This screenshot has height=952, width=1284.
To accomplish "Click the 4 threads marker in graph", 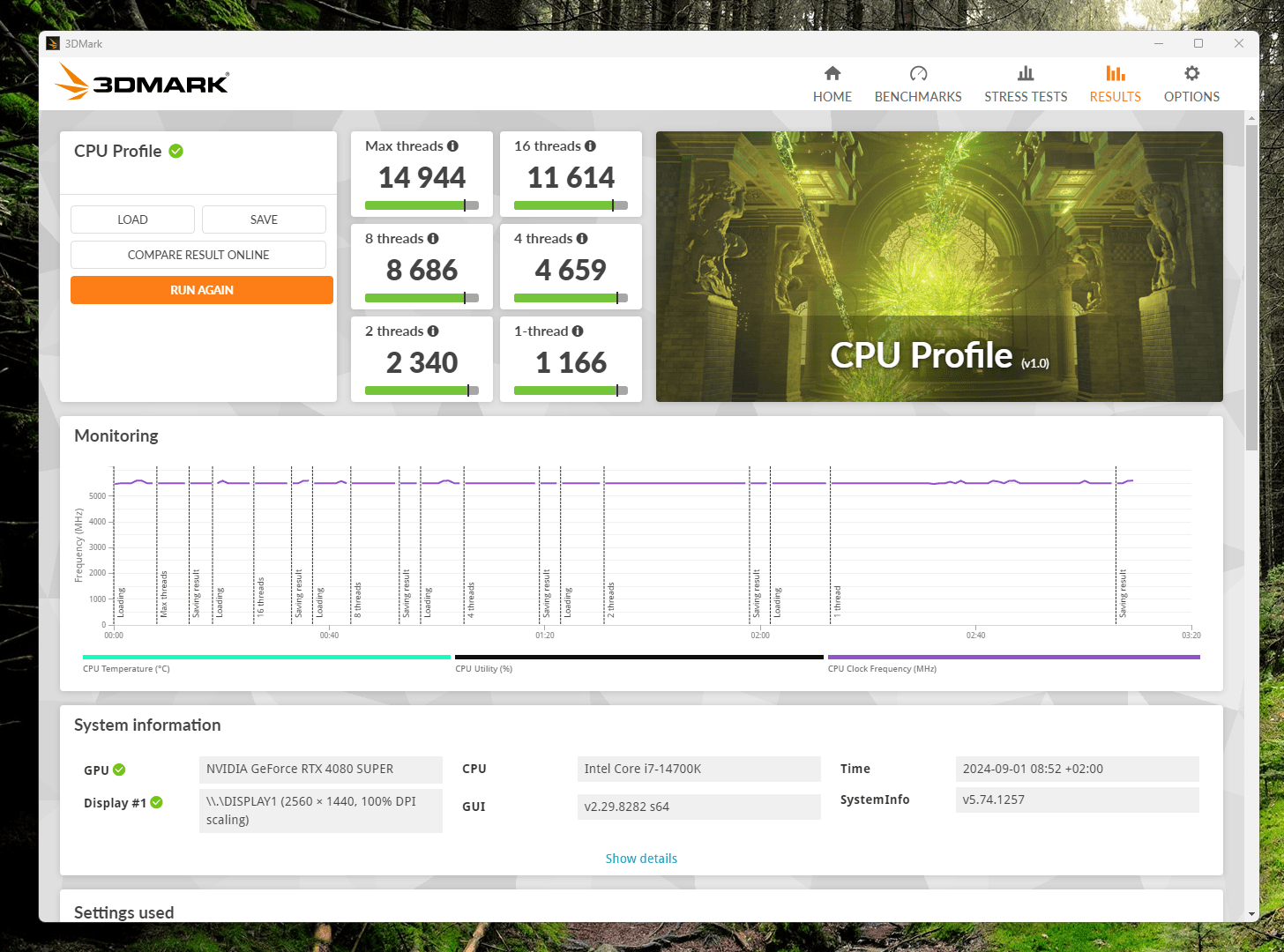I will [472, 599].
